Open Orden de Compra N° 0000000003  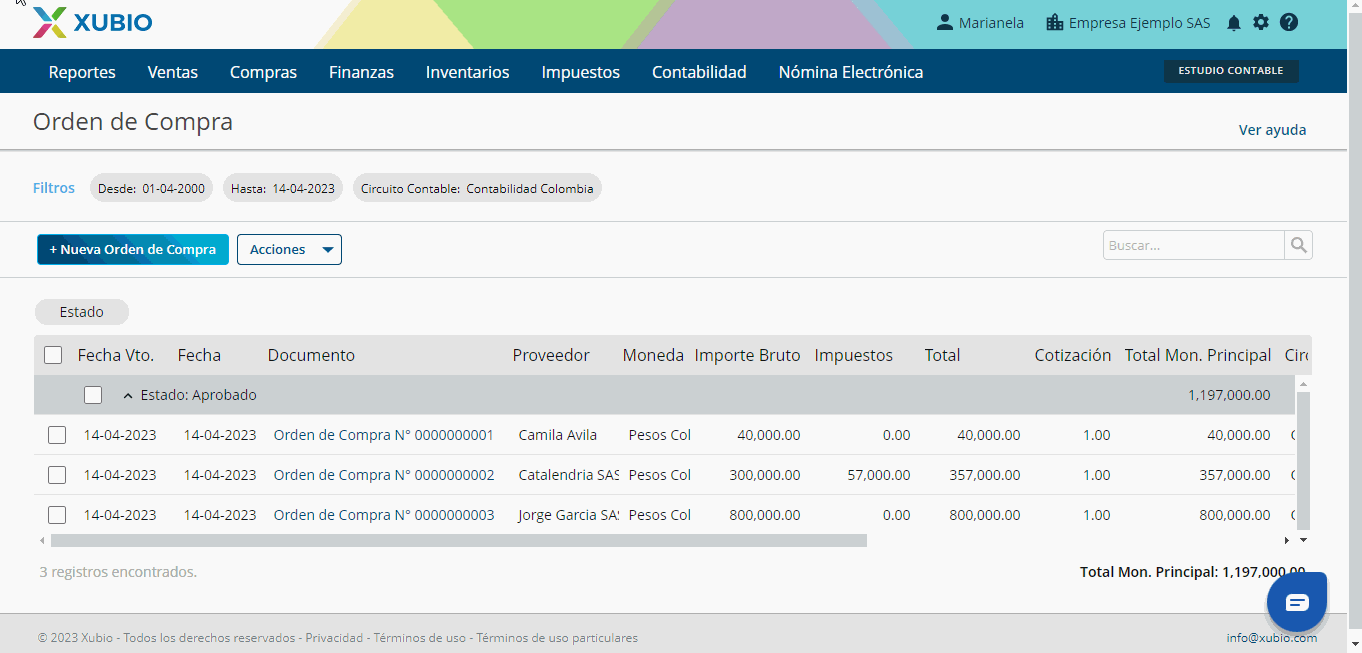(384, 515)
